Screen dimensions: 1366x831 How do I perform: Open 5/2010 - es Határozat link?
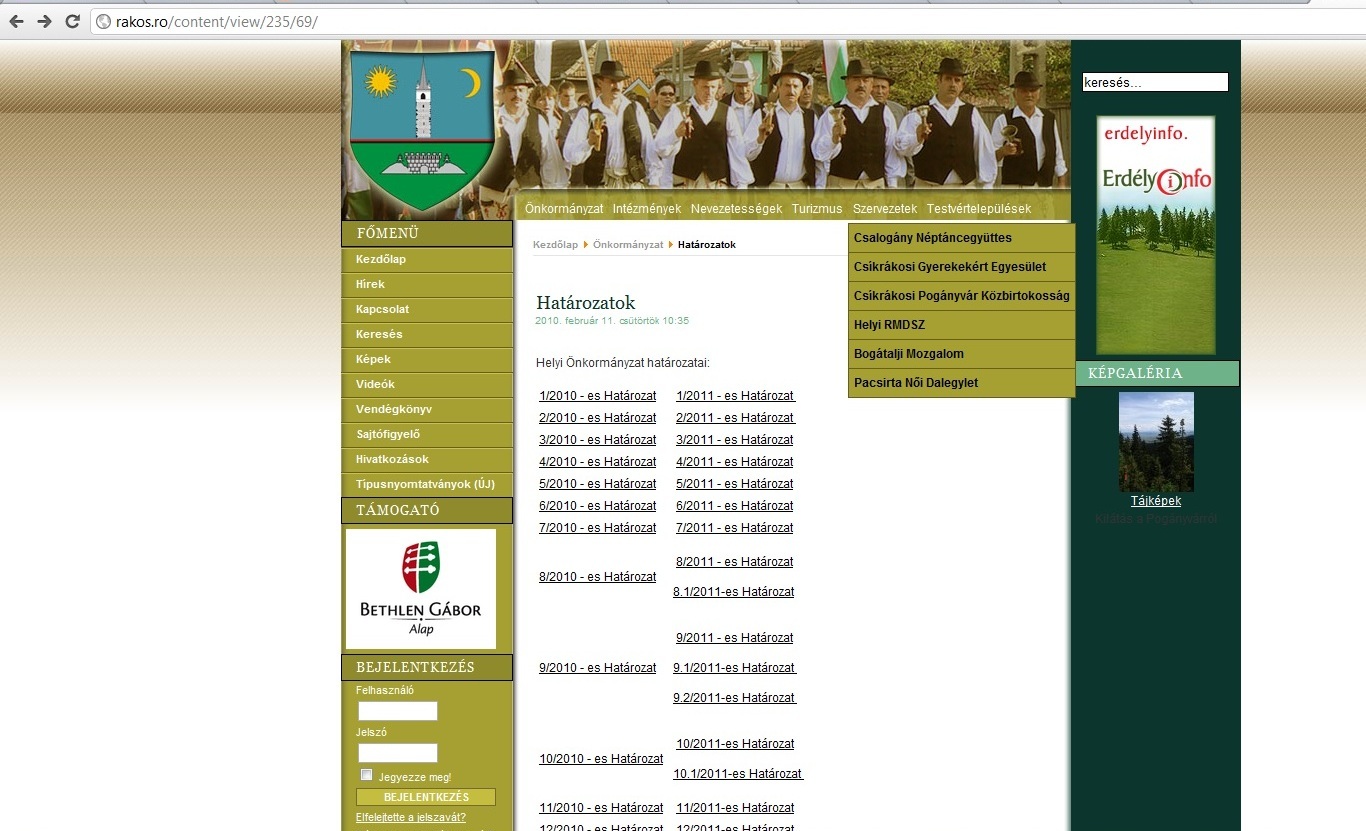tap(598, 484)
